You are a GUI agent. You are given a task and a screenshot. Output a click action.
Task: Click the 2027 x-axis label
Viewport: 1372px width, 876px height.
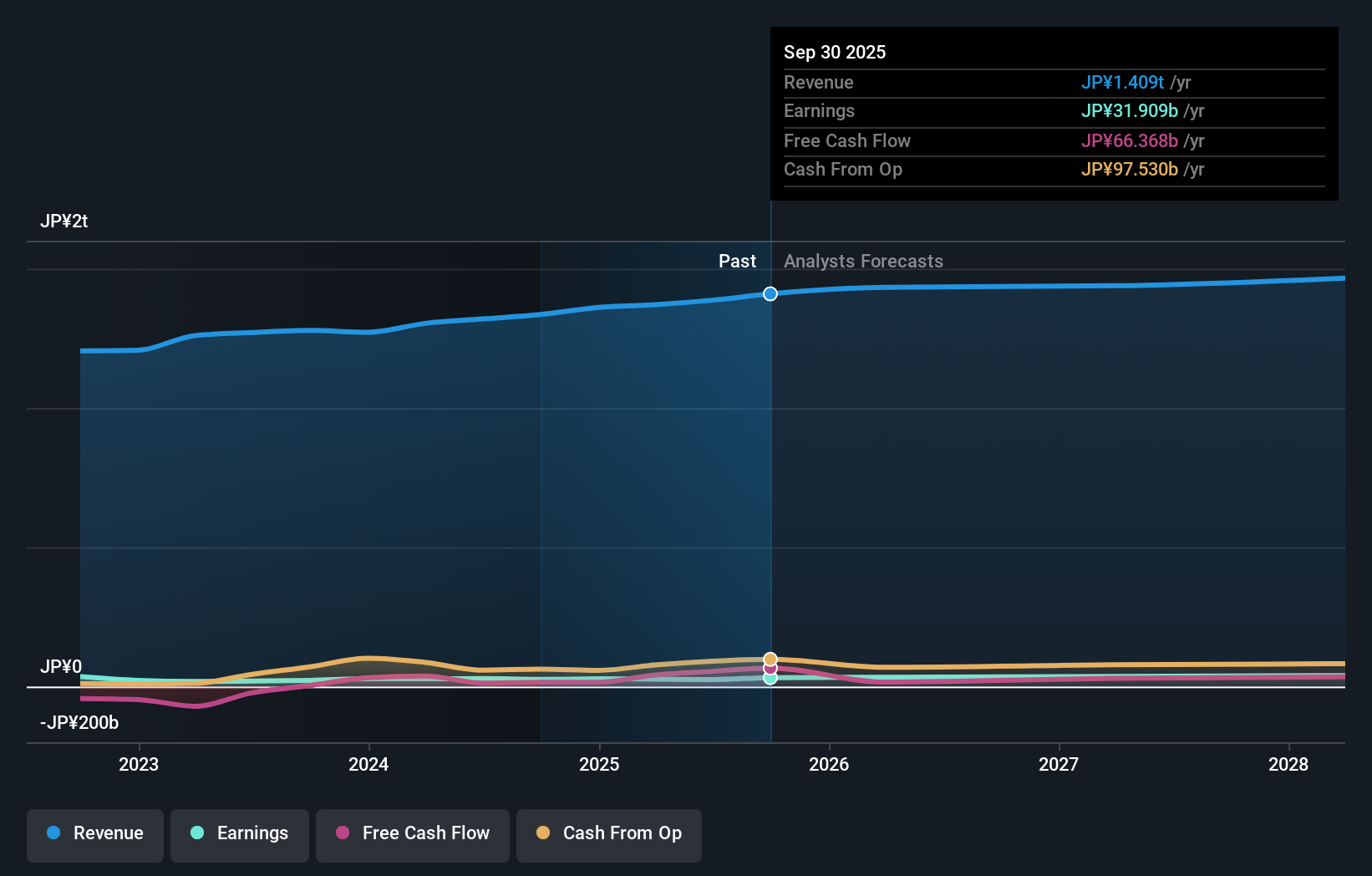click(x=1059, y=764)
